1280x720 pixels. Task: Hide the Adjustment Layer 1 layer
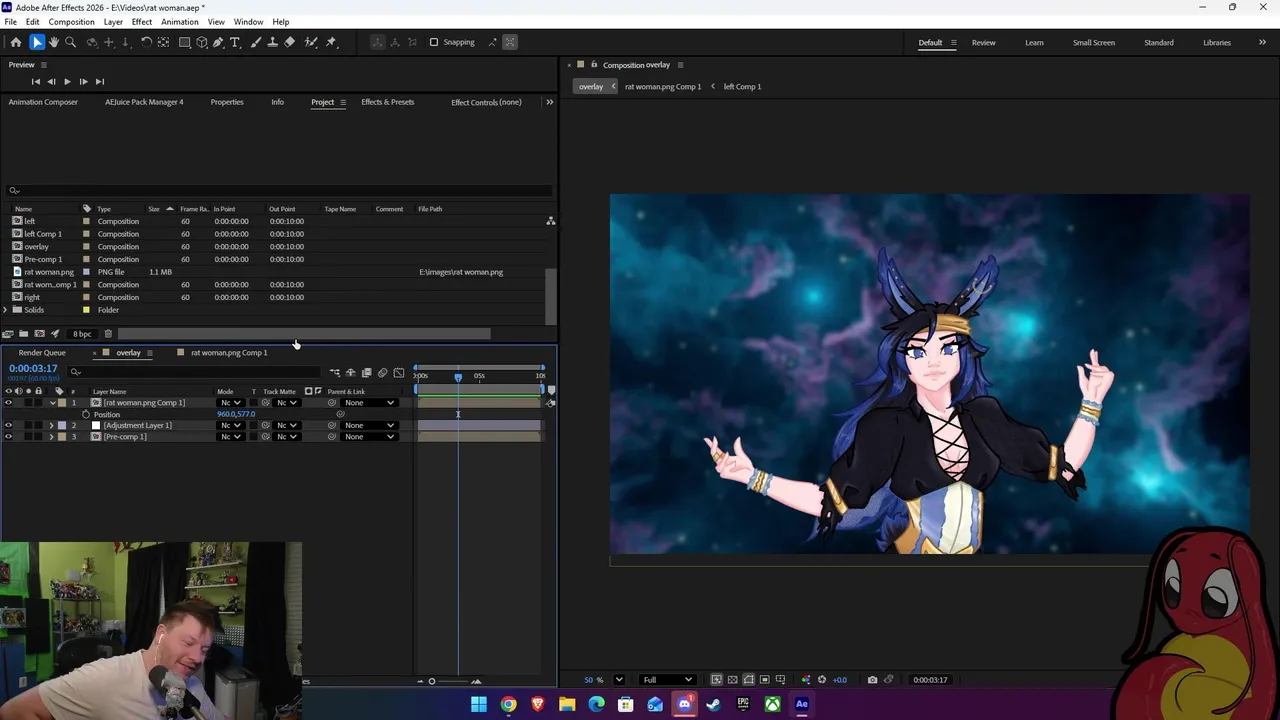[8, 426]
